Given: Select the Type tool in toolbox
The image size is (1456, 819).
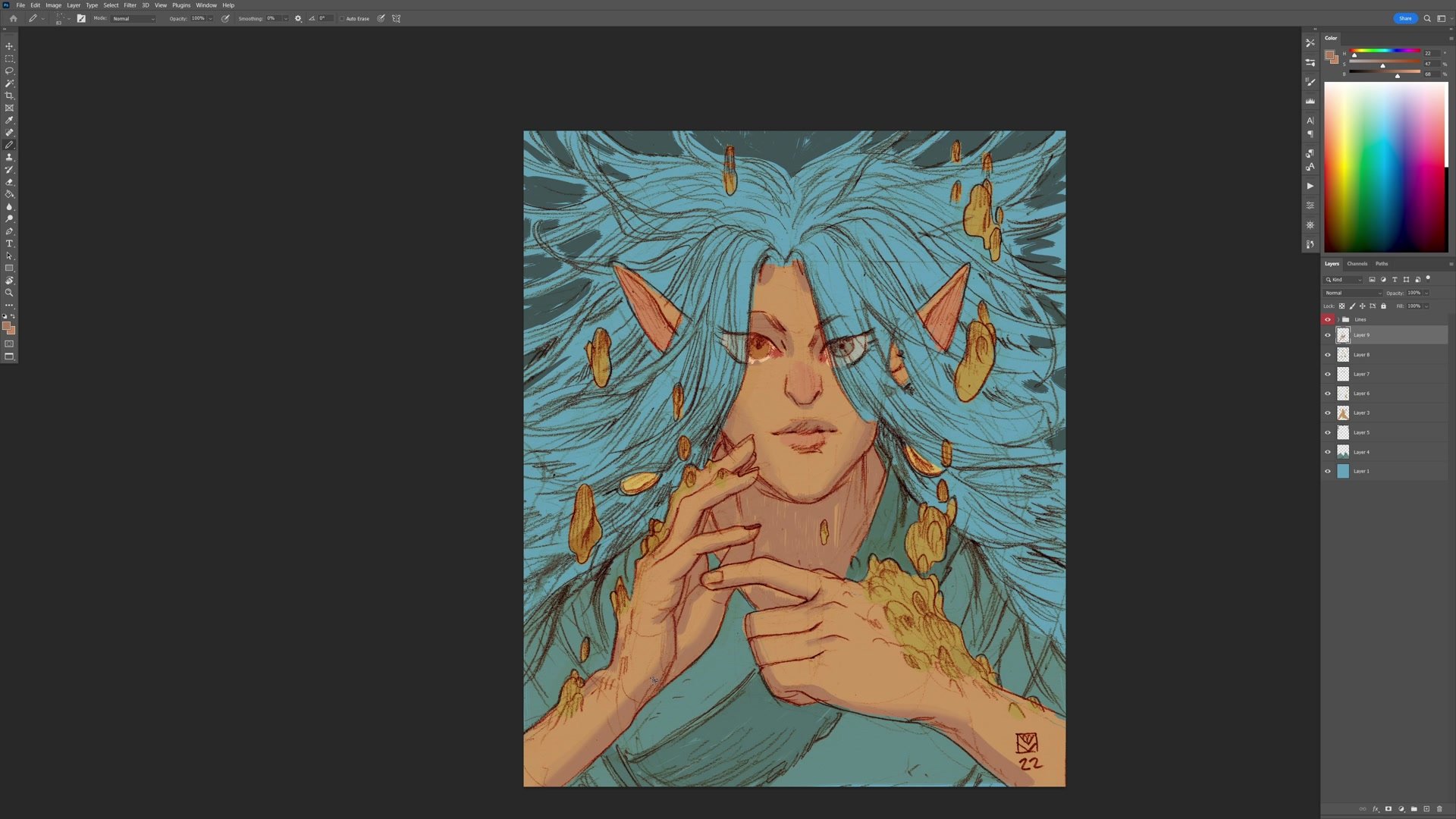Looking at the screenshot, I should (9, 243).
